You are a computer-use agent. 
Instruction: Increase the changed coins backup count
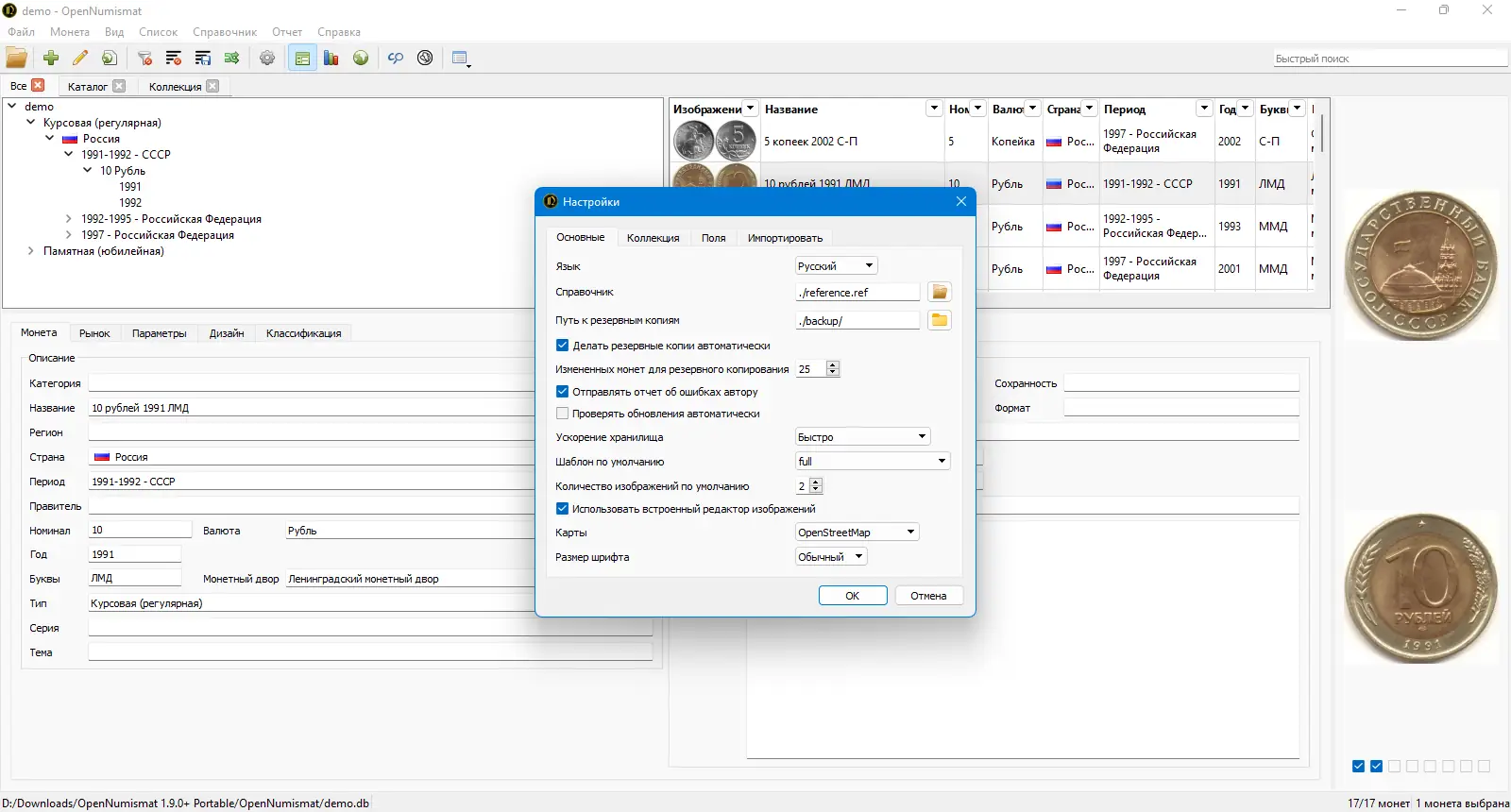click(833, 365)
